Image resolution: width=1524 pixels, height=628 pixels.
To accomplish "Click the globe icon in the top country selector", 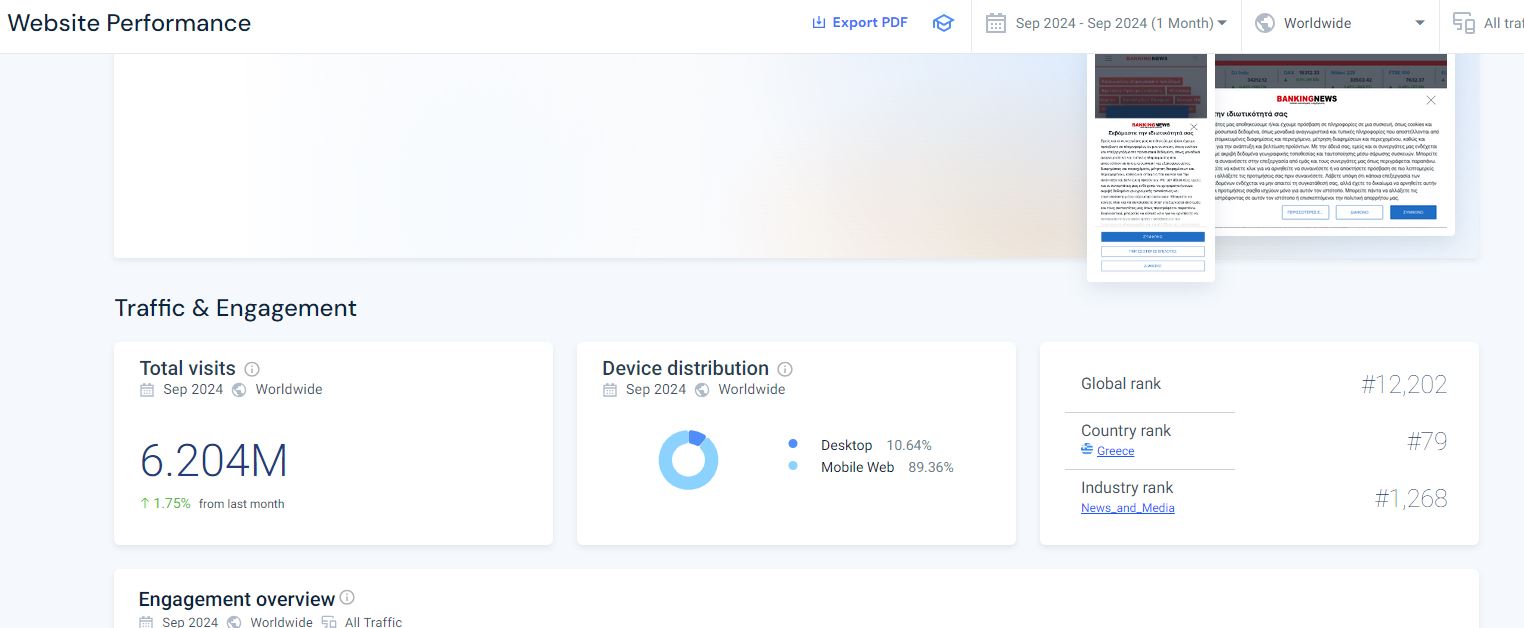I will [x=1265, y=23].
